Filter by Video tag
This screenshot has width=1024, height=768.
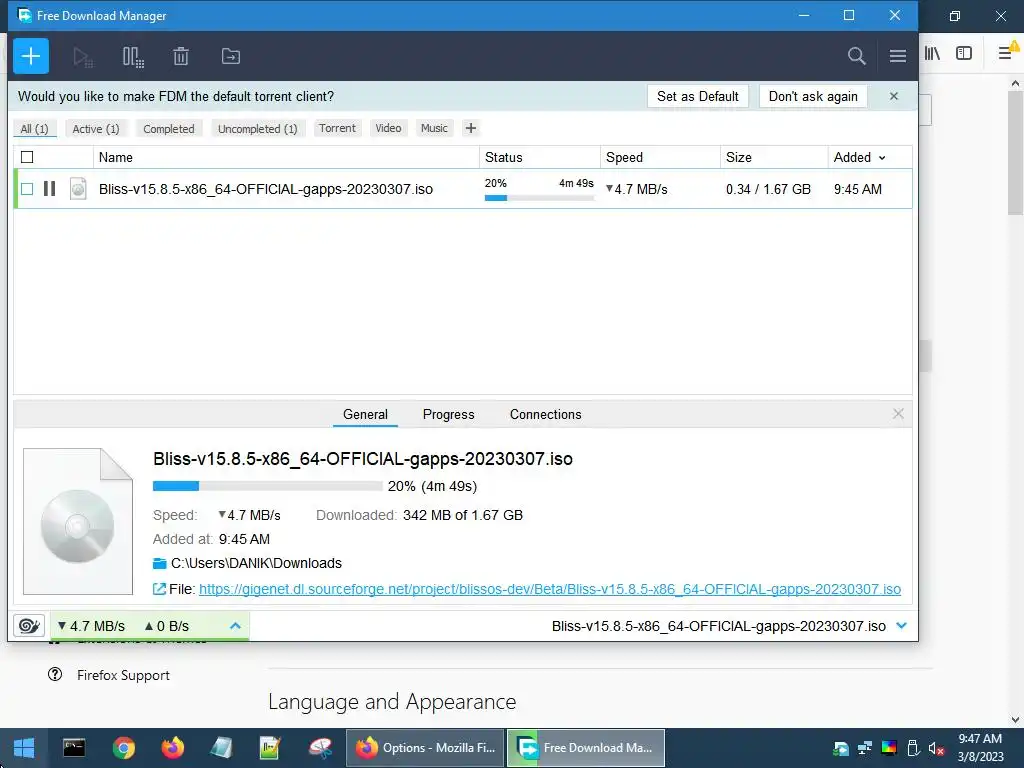click(x=388, y=128)
